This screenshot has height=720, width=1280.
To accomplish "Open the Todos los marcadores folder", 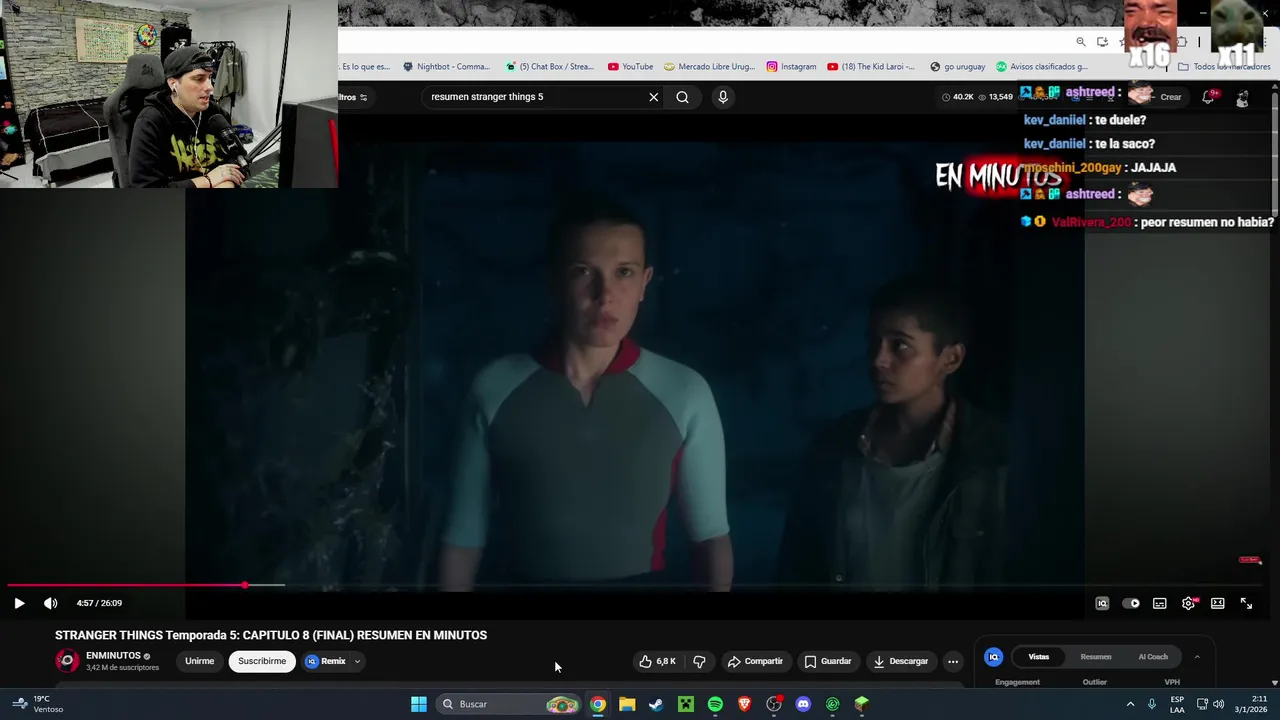I will click(1224, 67).
